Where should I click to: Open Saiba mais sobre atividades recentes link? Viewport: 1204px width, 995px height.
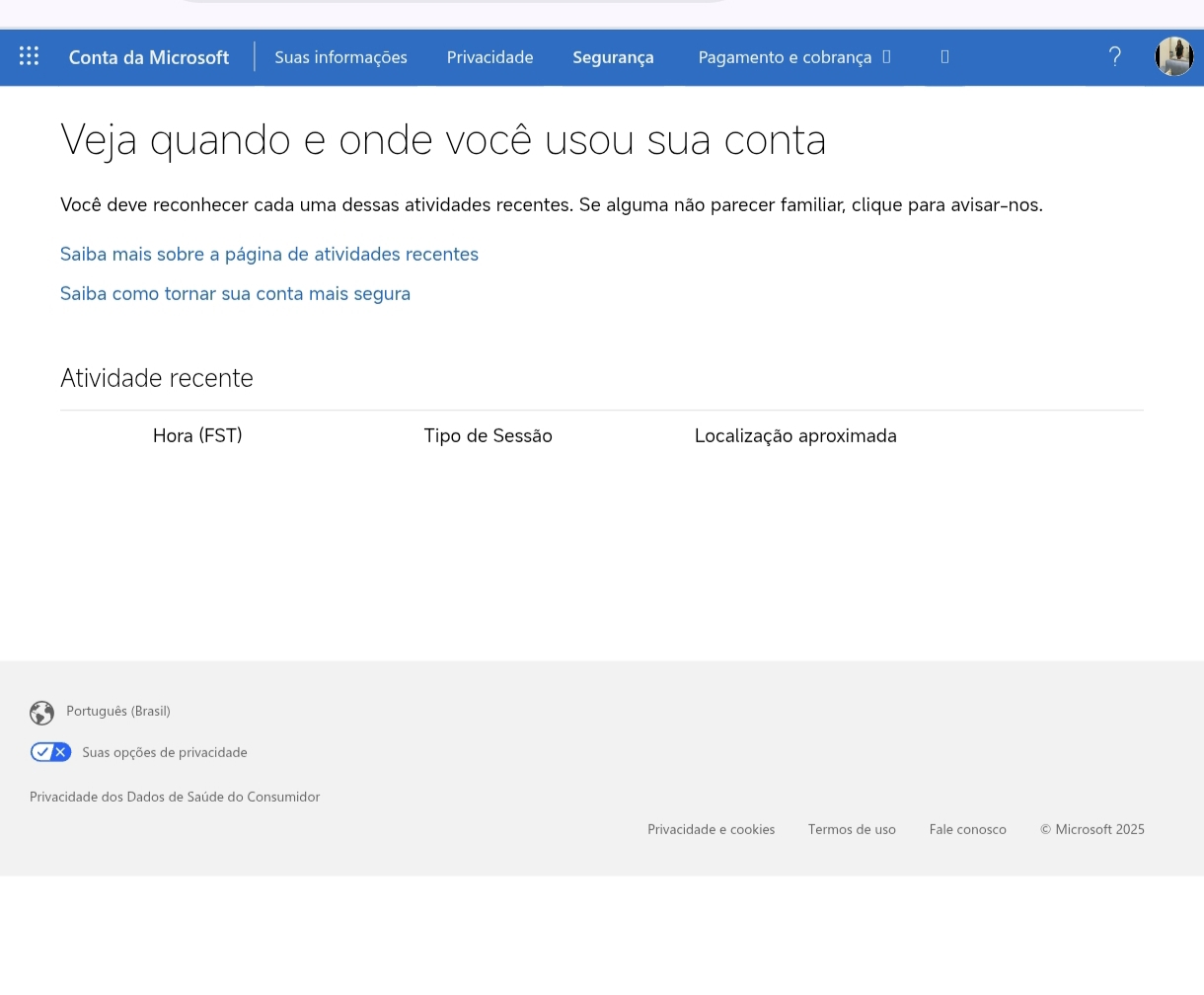[269, 255]
